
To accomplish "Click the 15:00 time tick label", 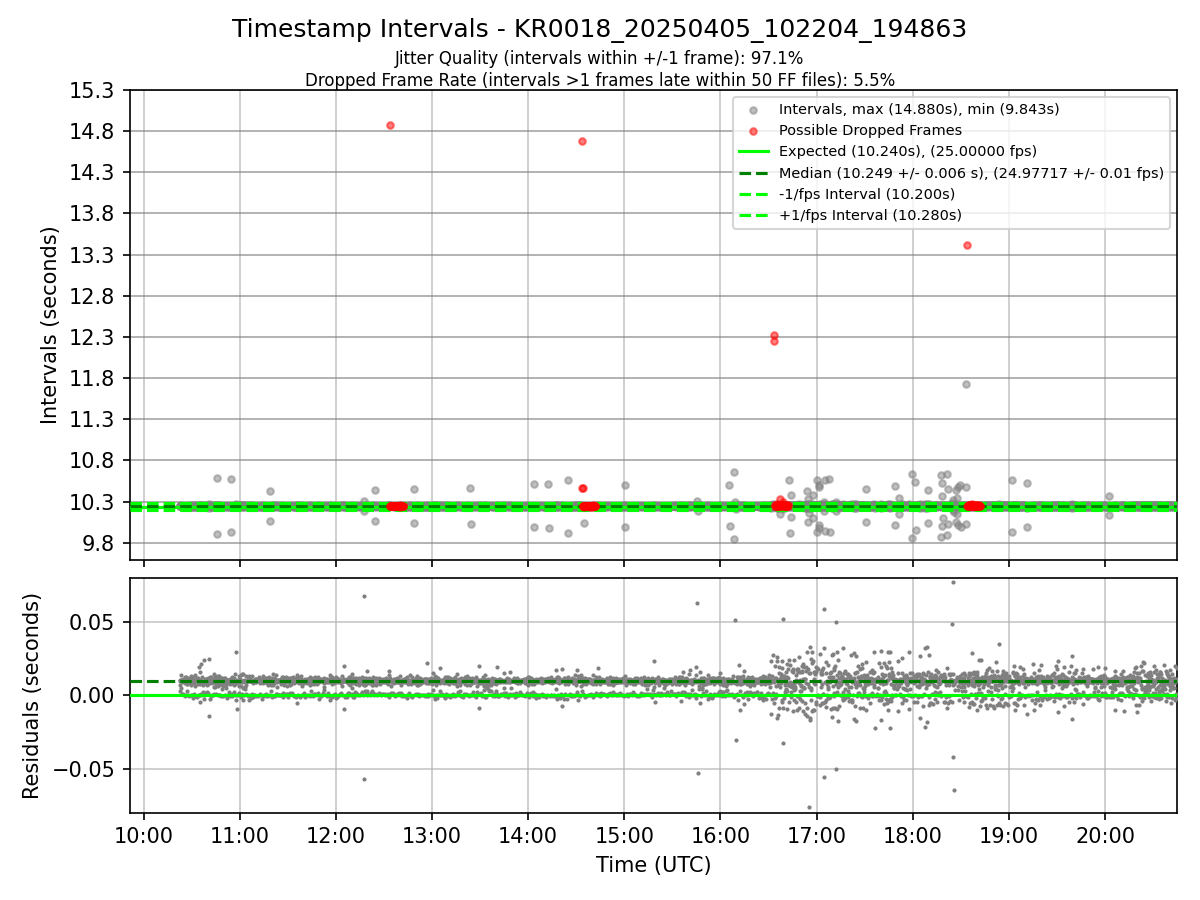I will [624, 837].
